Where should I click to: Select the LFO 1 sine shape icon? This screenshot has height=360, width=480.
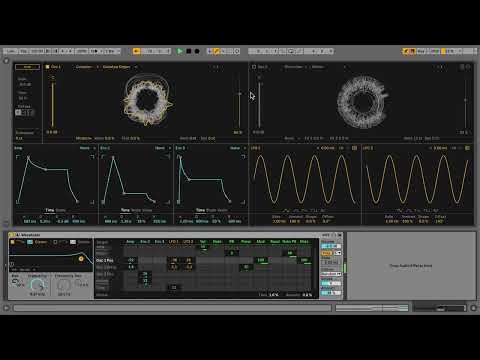[x=286, y=210]
